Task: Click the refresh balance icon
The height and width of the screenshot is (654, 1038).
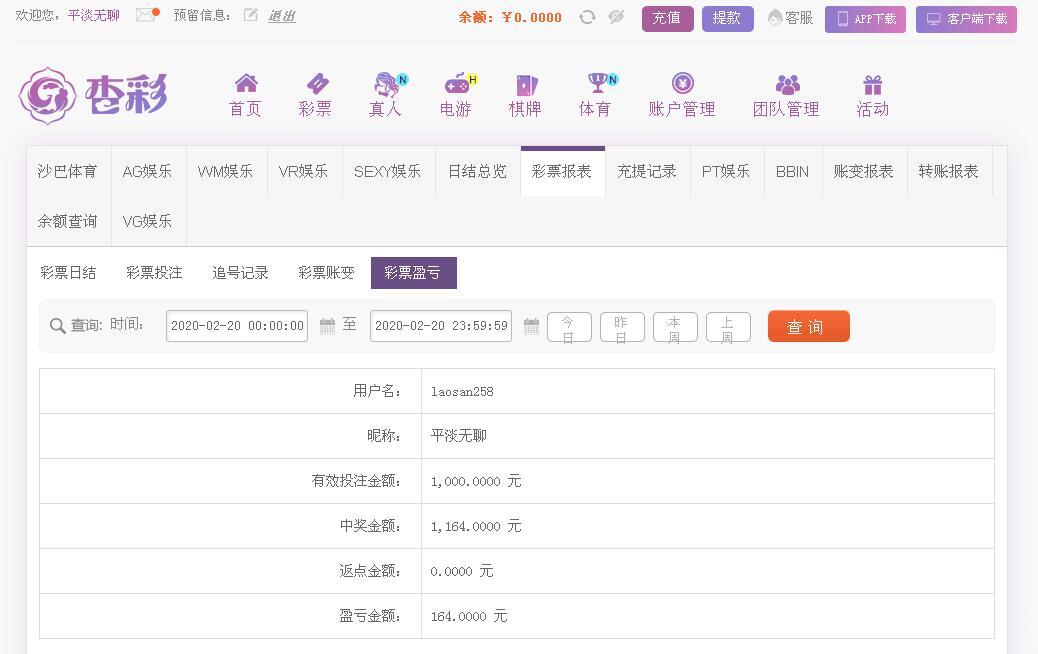Action: click(x=587, y=17)
